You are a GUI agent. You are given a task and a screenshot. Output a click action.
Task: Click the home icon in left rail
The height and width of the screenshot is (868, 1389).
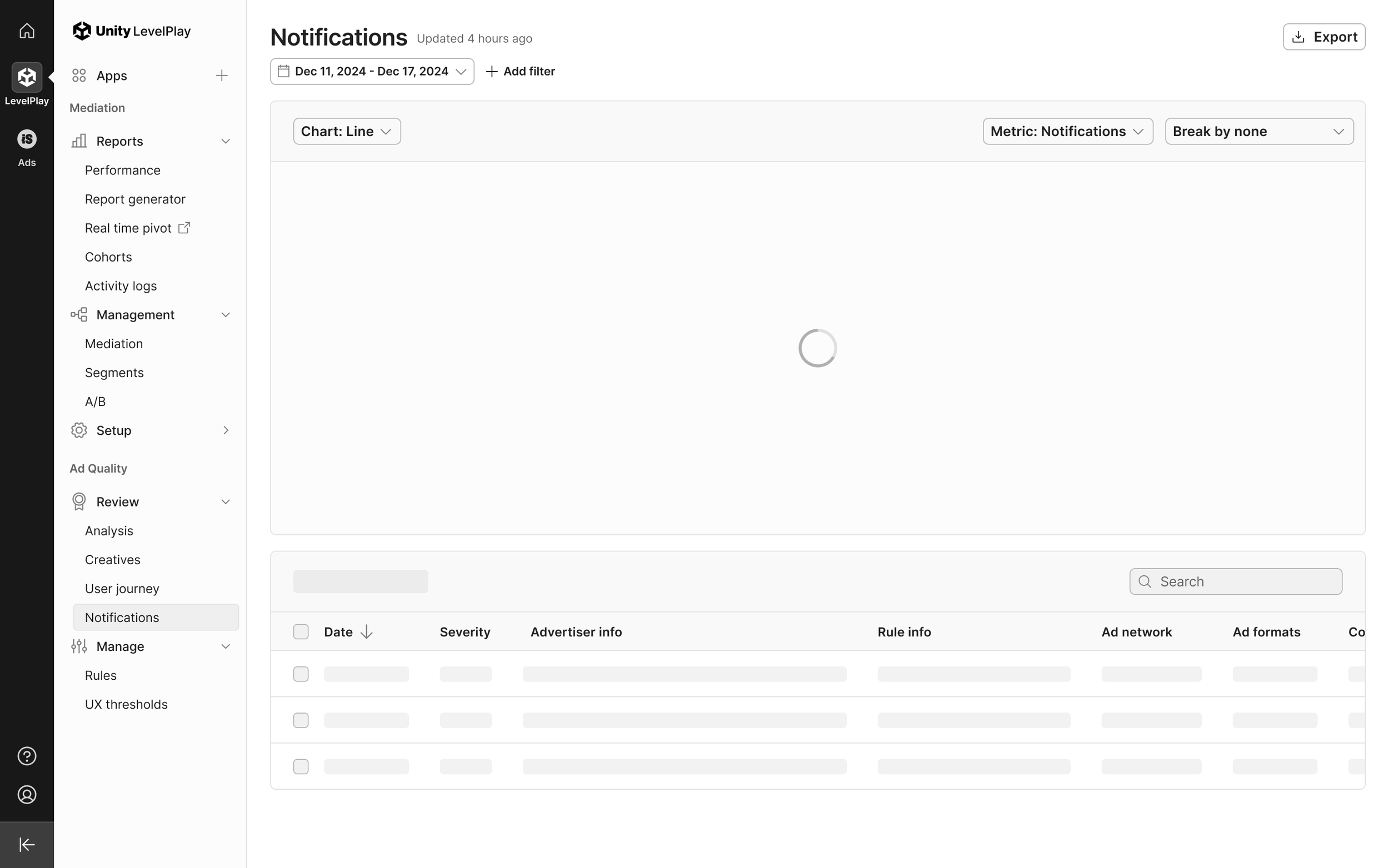point(27,31)
